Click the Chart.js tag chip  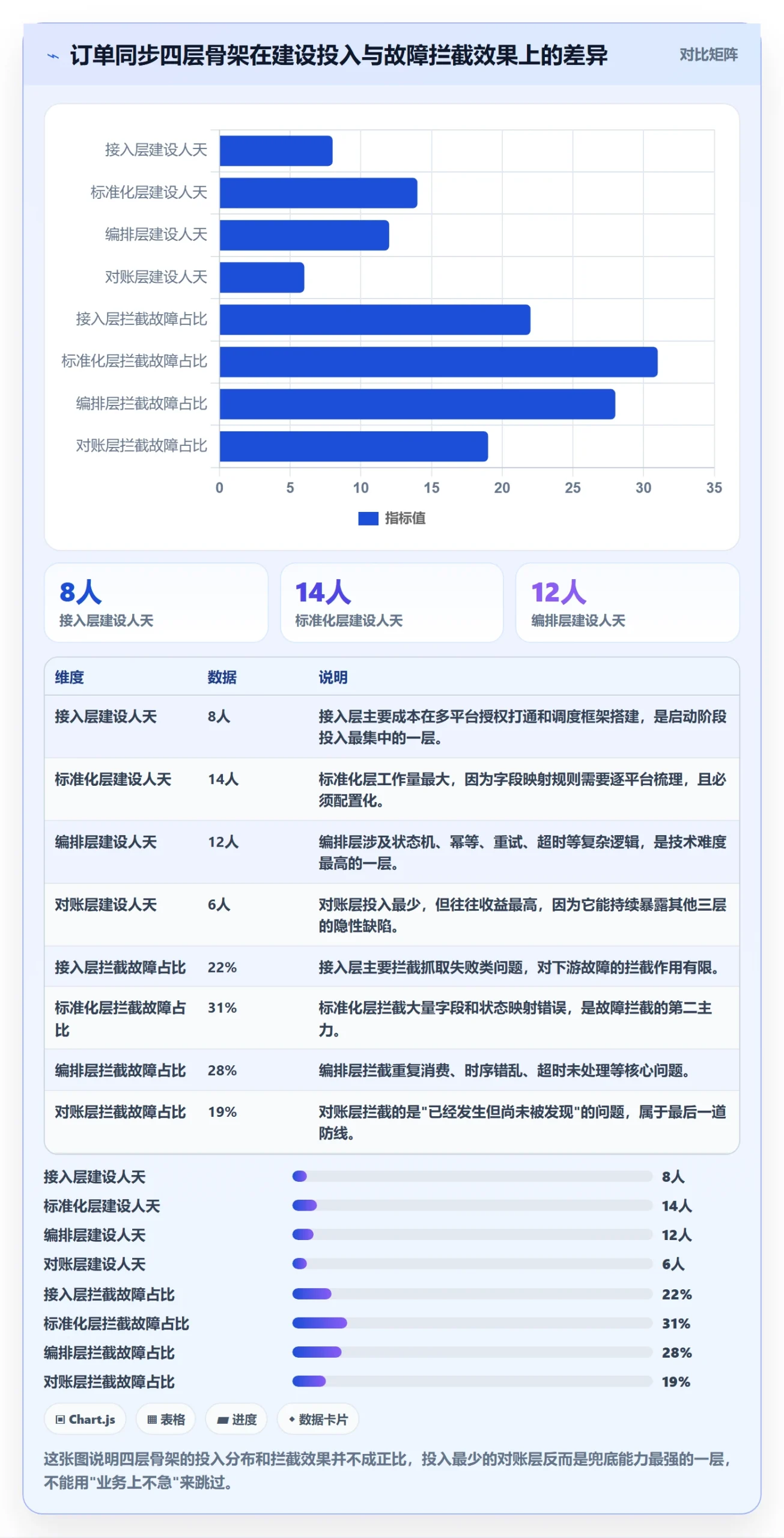pyautogui.click(x=85, y=1419)
